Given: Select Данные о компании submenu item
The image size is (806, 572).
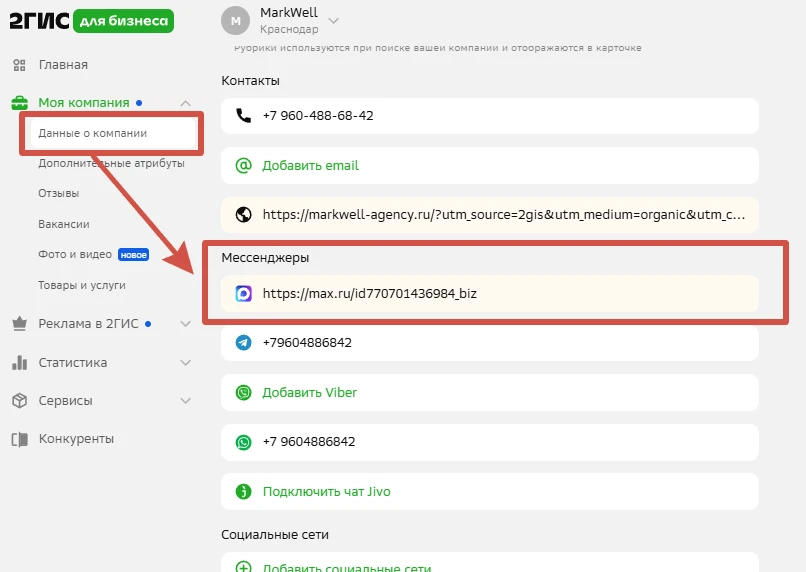Looking at the screenshot, I should coord(113,133).
